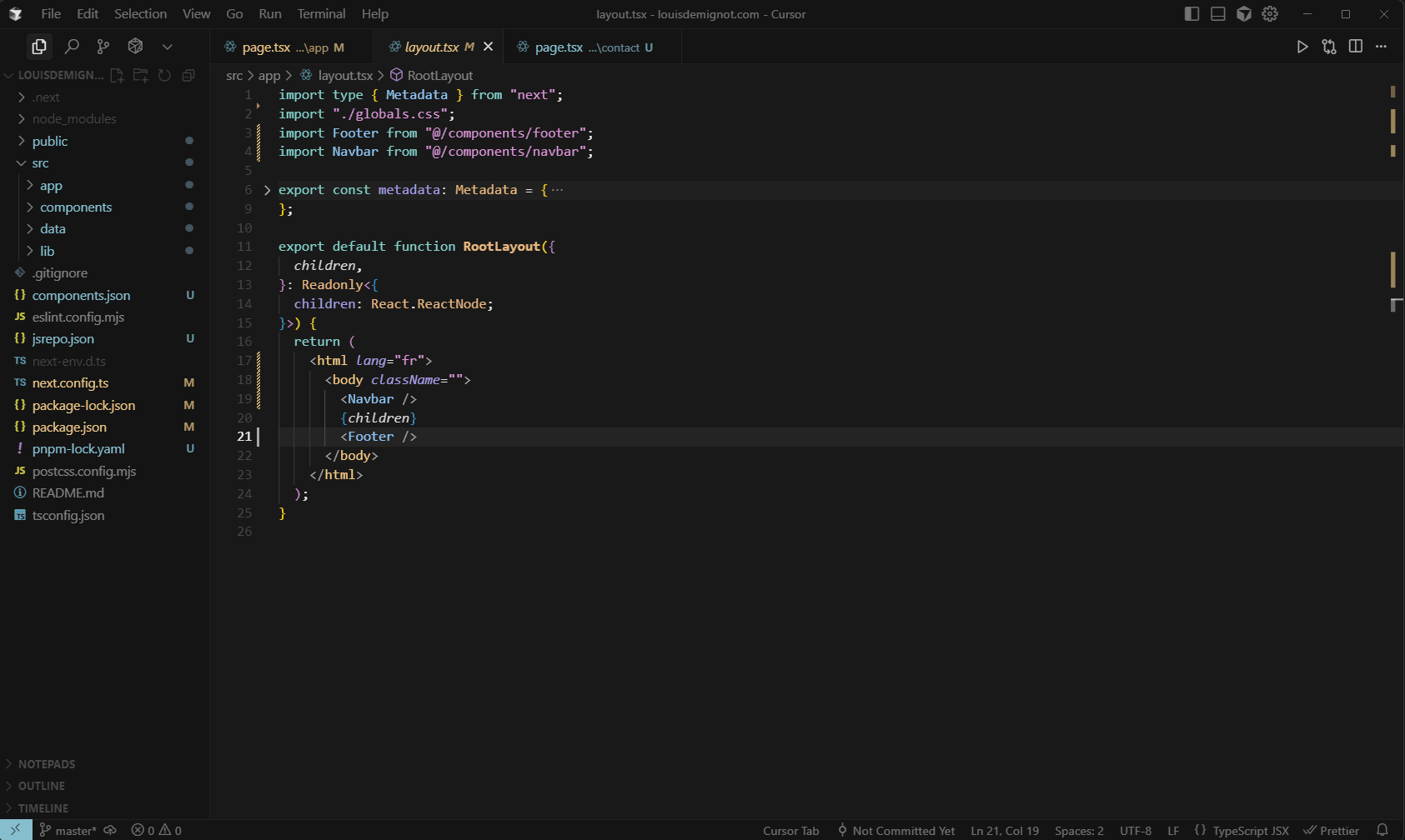Open the Extensions view icon
1405x840 pixels.
pyautogui.click(x=135, y=47)
